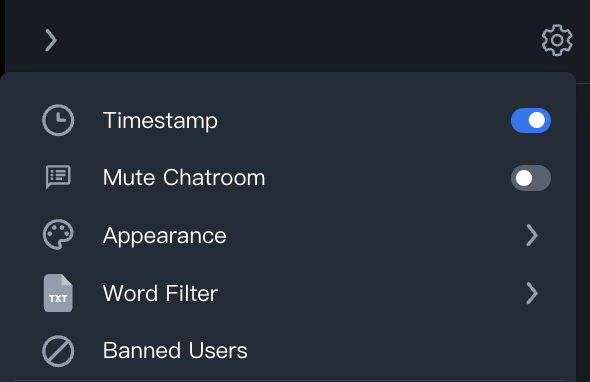Open the Word Filter menu entry
This screenshot has width=590, height=382.
[x=289, y=293]
